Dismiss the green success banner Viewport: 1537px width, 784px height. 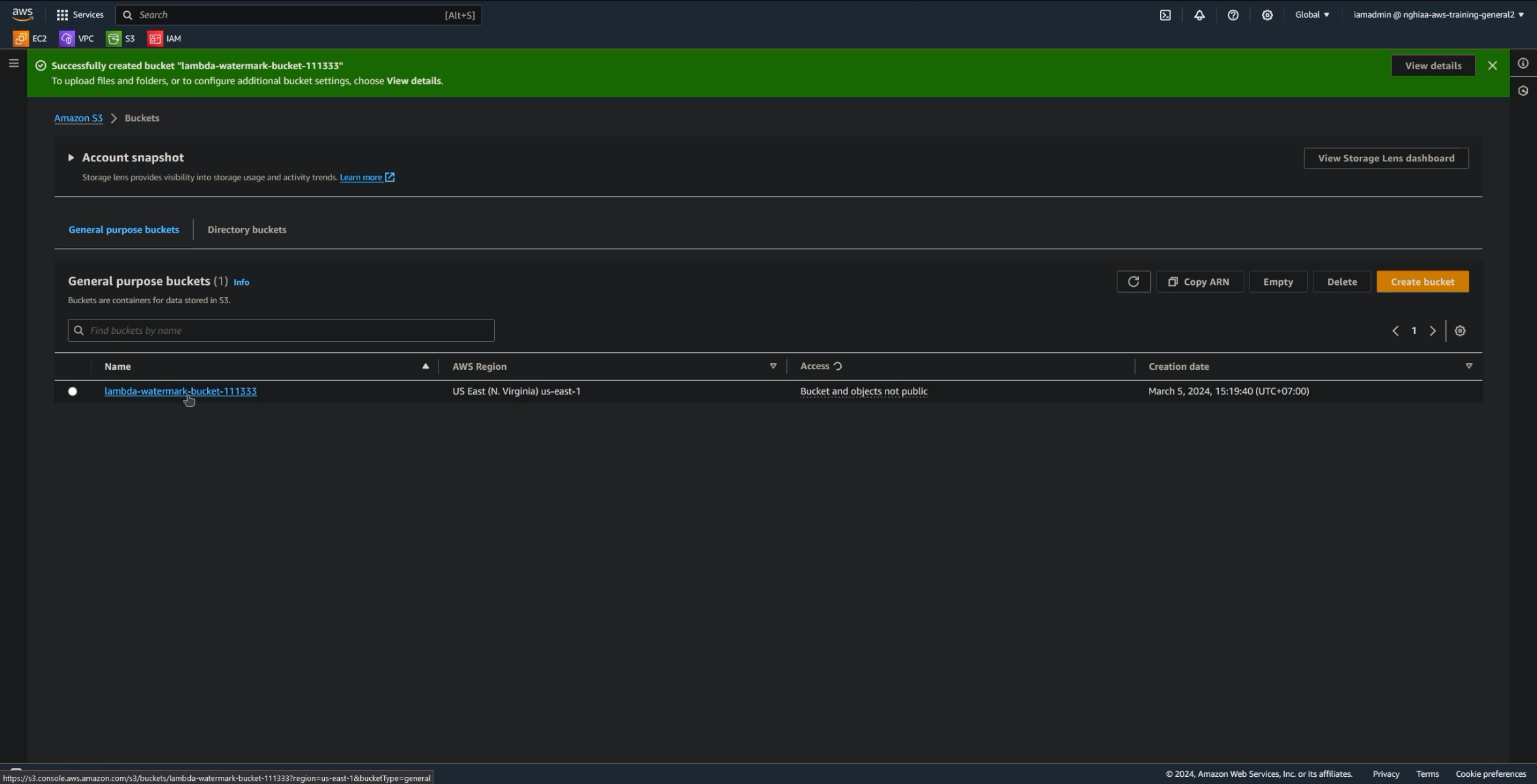click(x=1492, y=65)
